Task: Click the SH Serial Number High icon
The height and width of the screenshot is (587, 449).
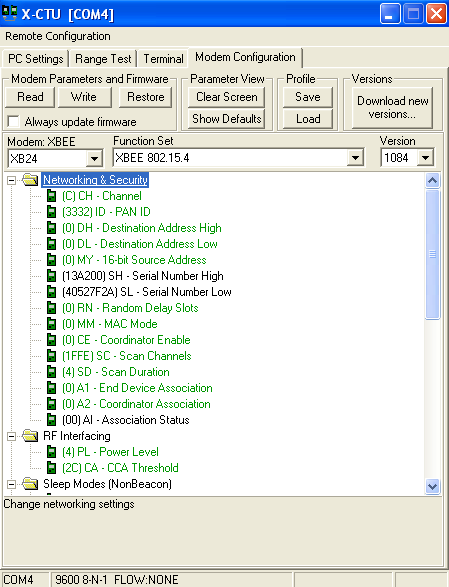Action: 51,276
